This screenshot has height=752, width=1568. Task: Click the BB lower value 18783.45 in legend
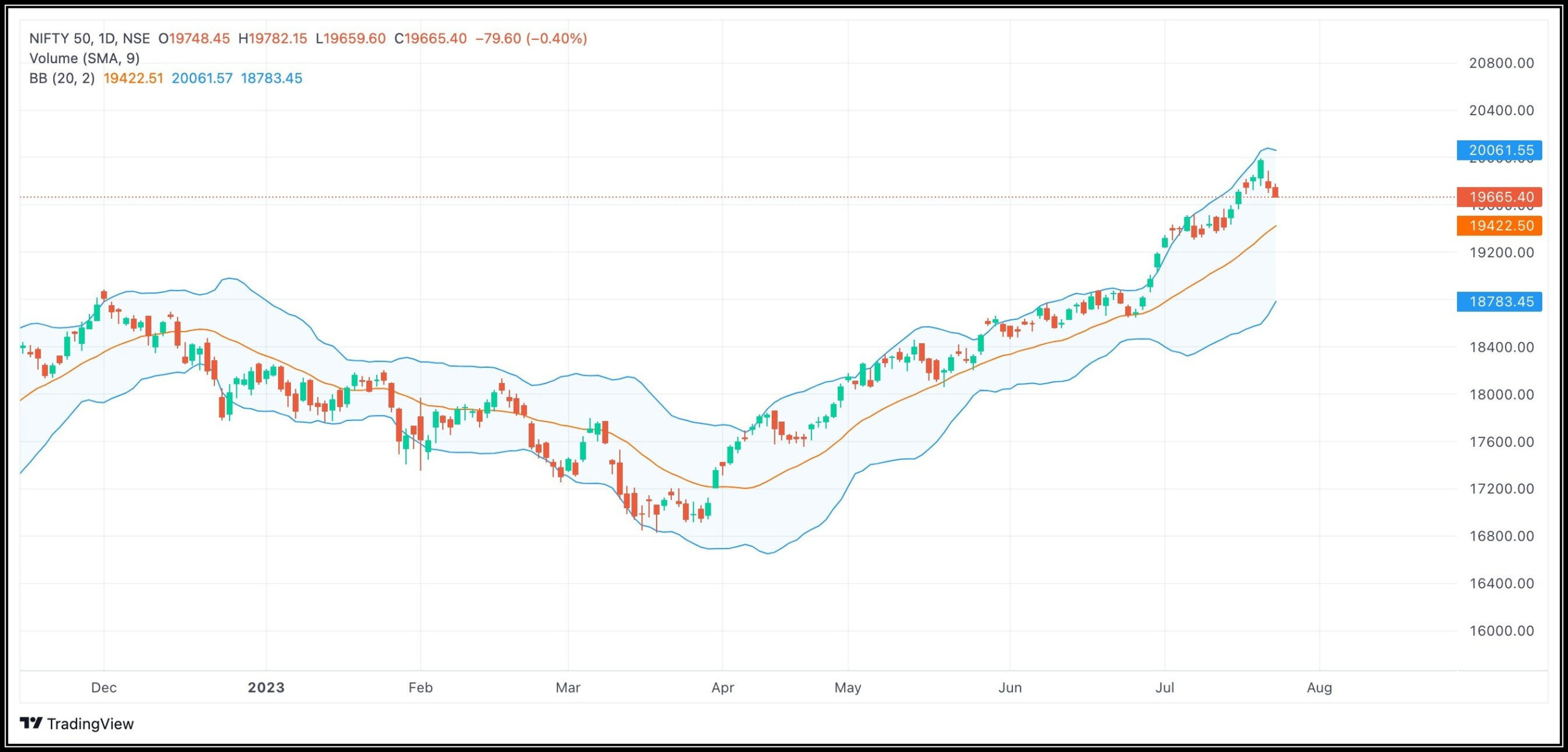coord(271,78)
